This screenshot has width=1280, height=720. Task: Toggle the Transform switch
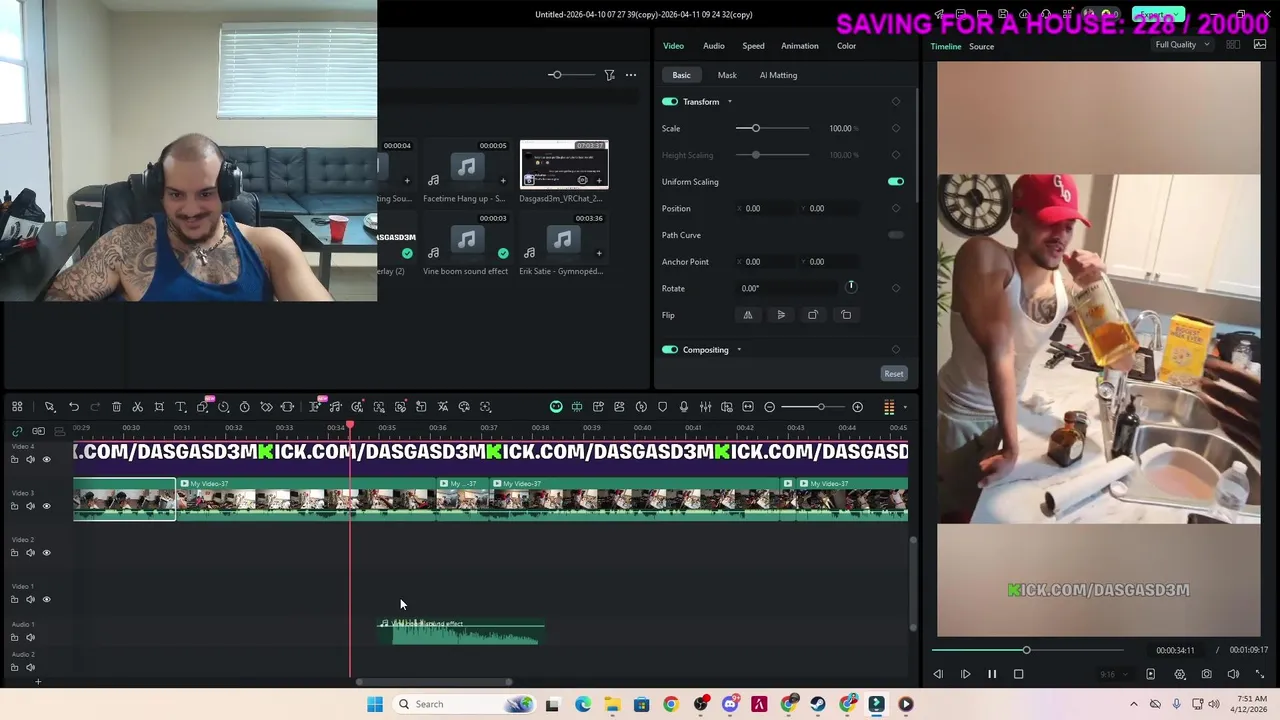[x=670, y=102]
